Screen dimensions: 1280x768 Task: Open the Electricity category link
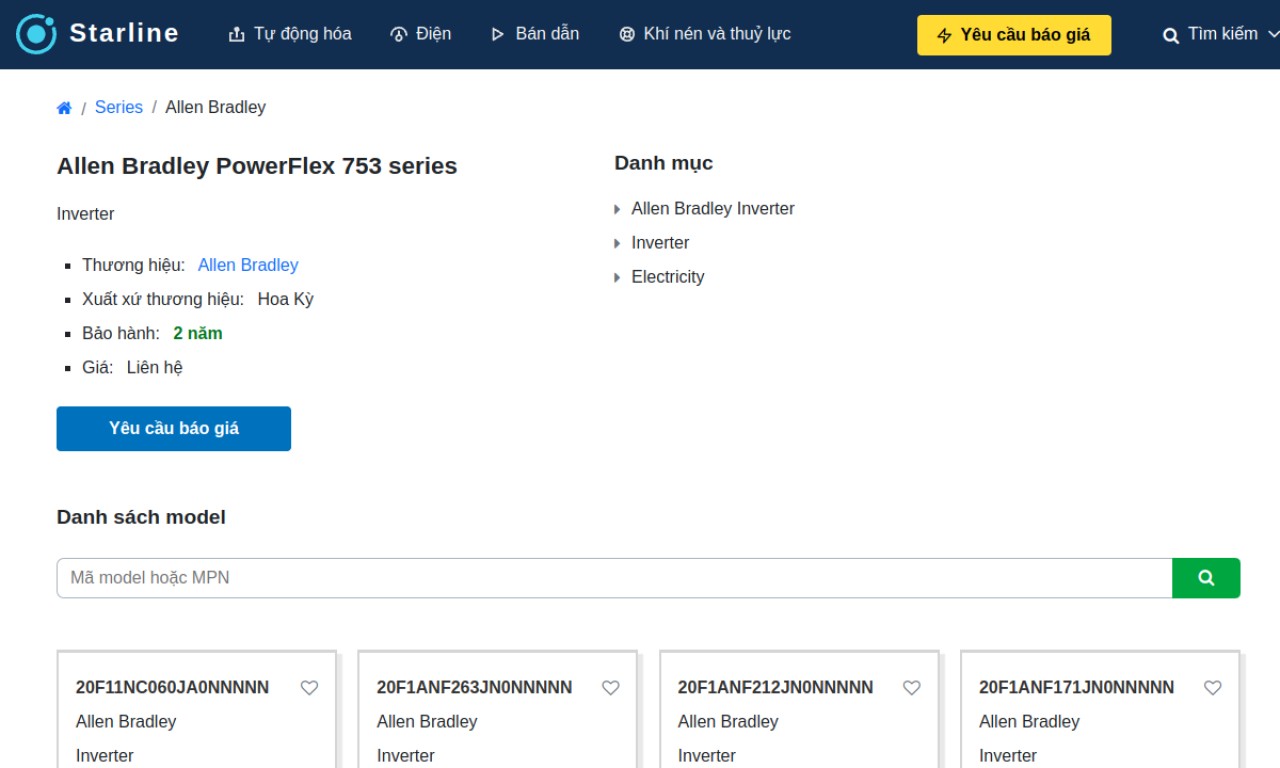click(668, 277)
